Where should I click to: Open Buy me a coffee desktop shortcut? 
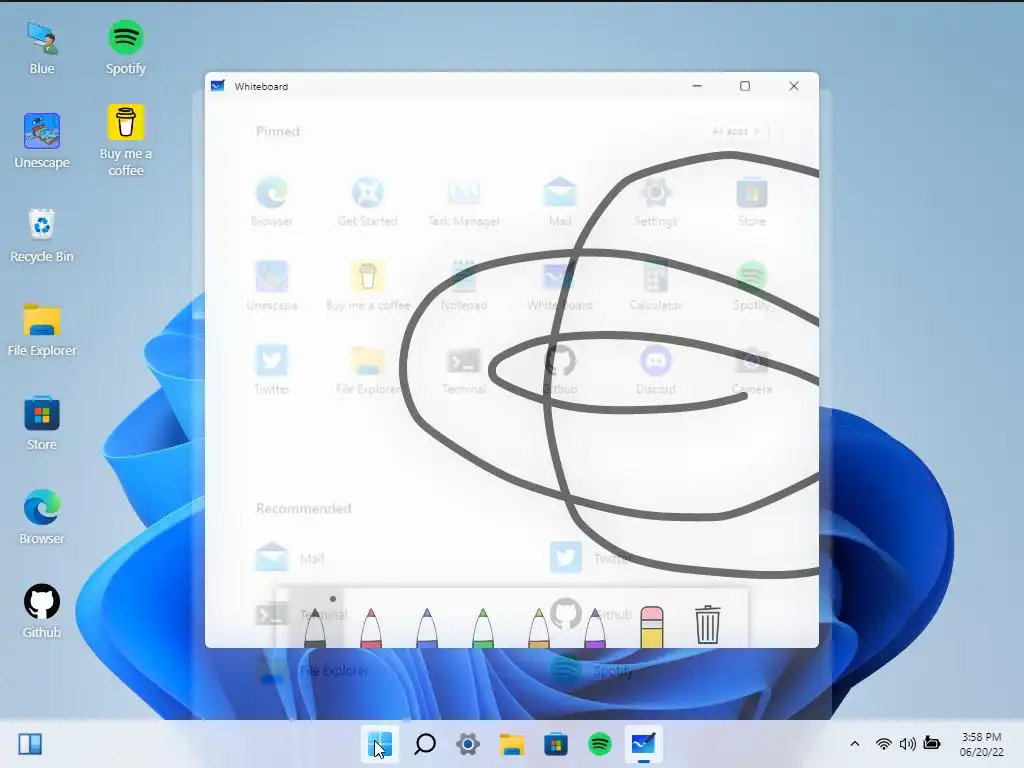(x=125, y=141)
